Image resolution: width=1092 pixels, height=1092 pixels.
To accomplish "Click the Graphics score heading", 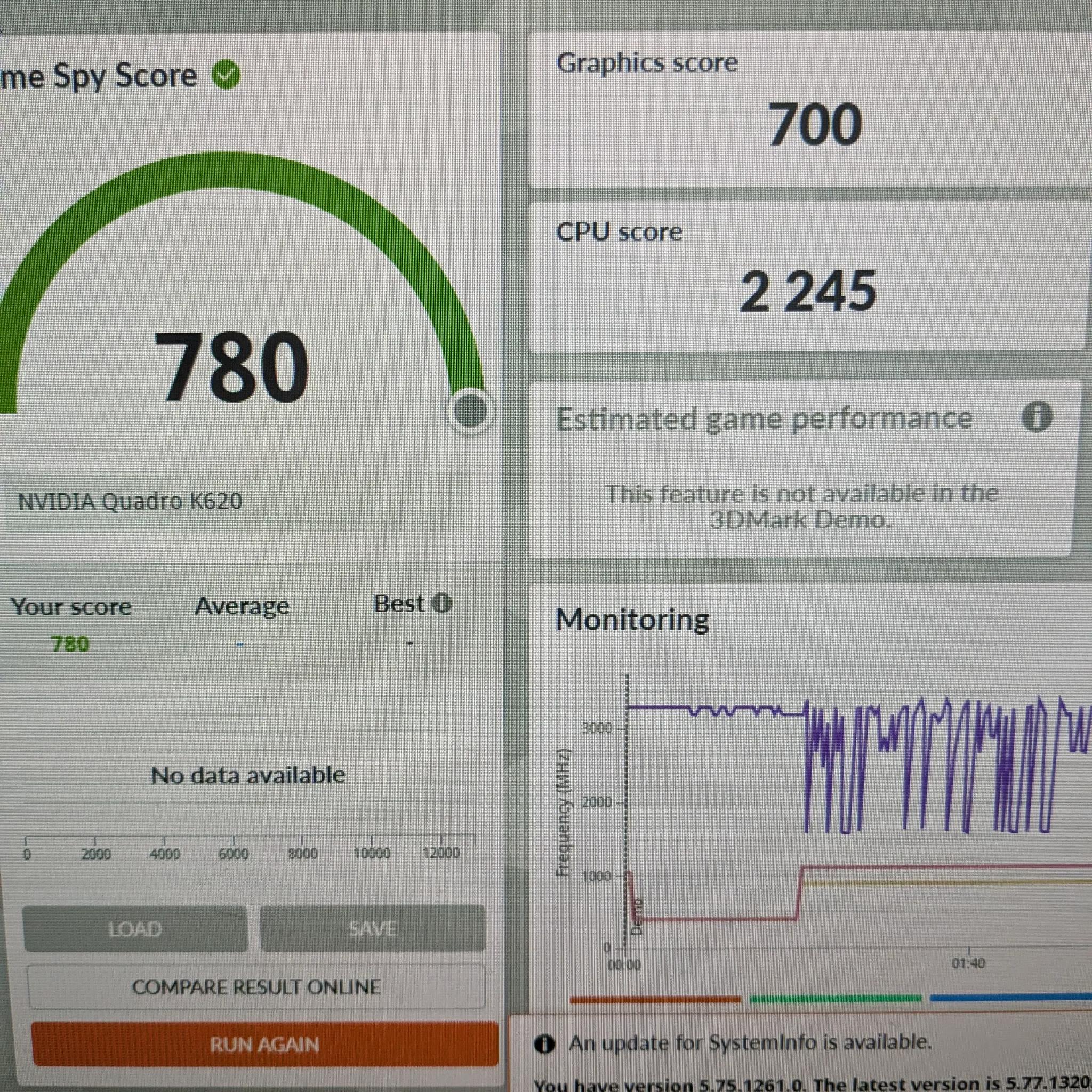I will (x=647, y=63).
